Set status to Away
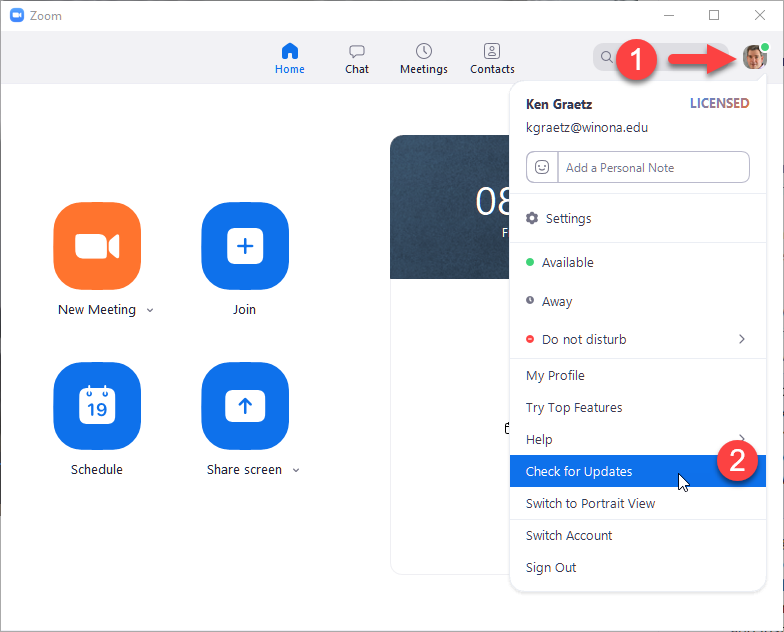The width and height of the screenshot is (784, 632). 556,302
